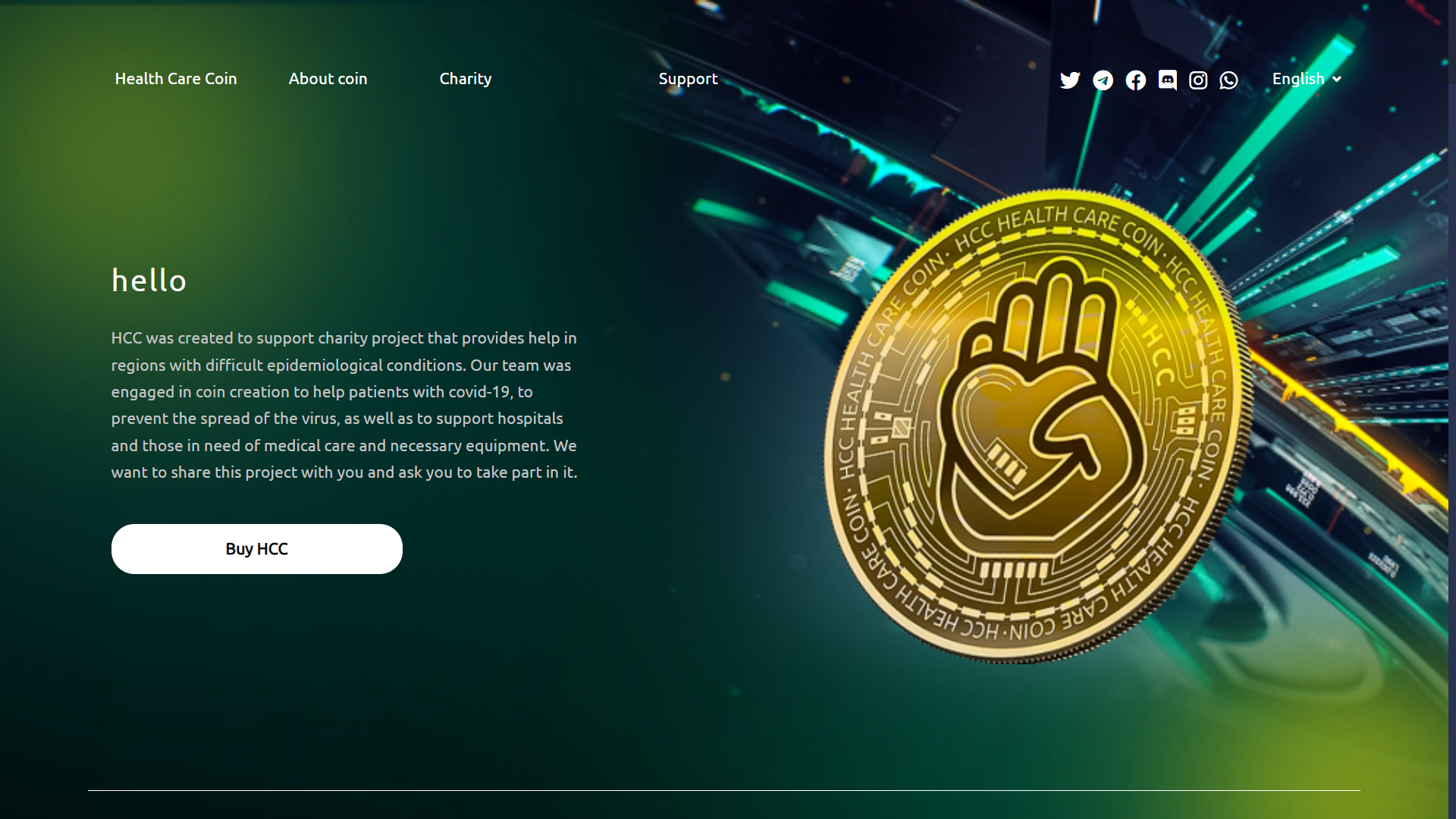
Task: Click the hello heading text
Action: click(149, 281)
